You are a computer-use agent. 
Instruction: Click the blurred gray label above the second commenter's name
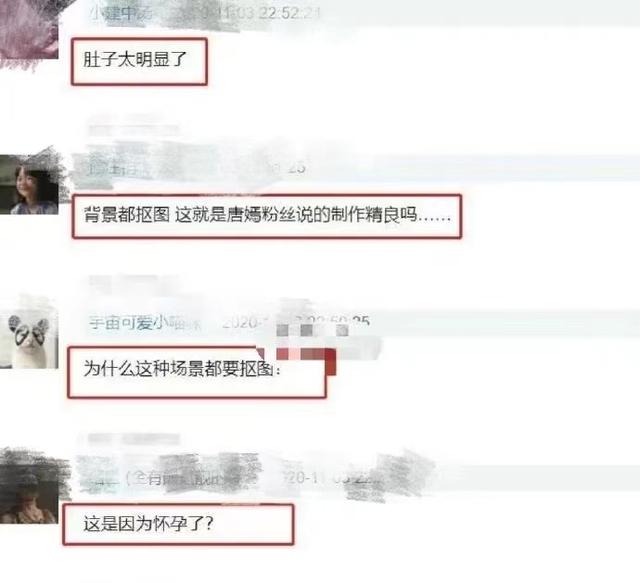click(133, 131)
